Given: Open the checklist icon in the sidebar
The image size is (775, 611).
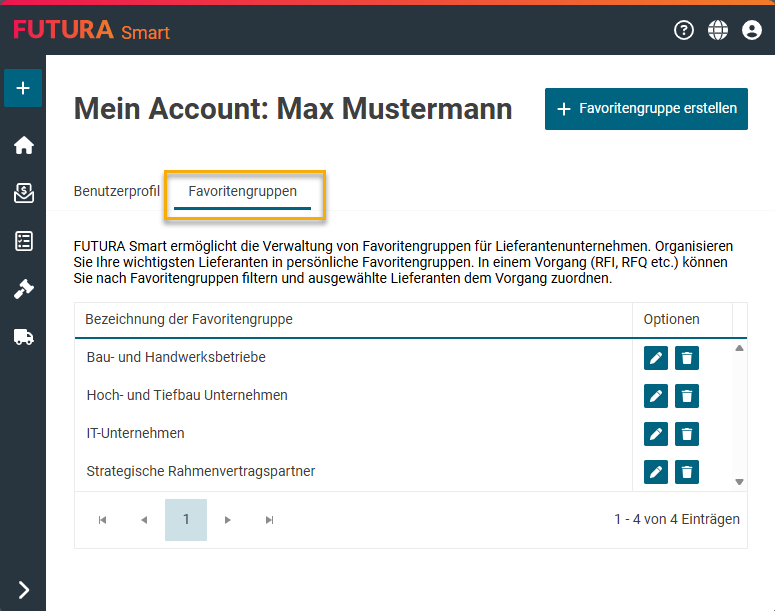Looking at the screenshot, I should [23, 241].
